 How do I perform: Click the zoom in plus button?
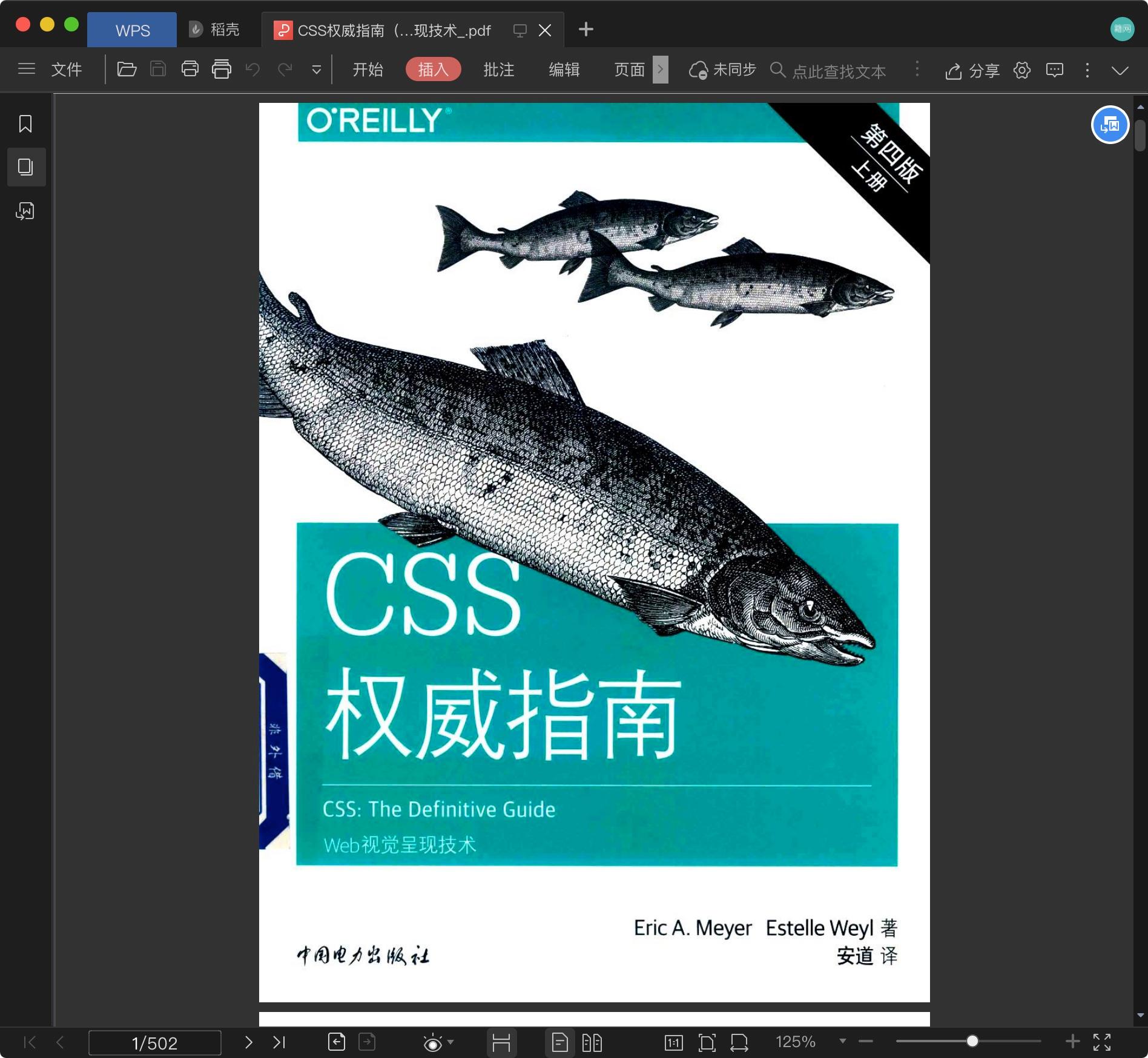[x=1072, y=1041]
